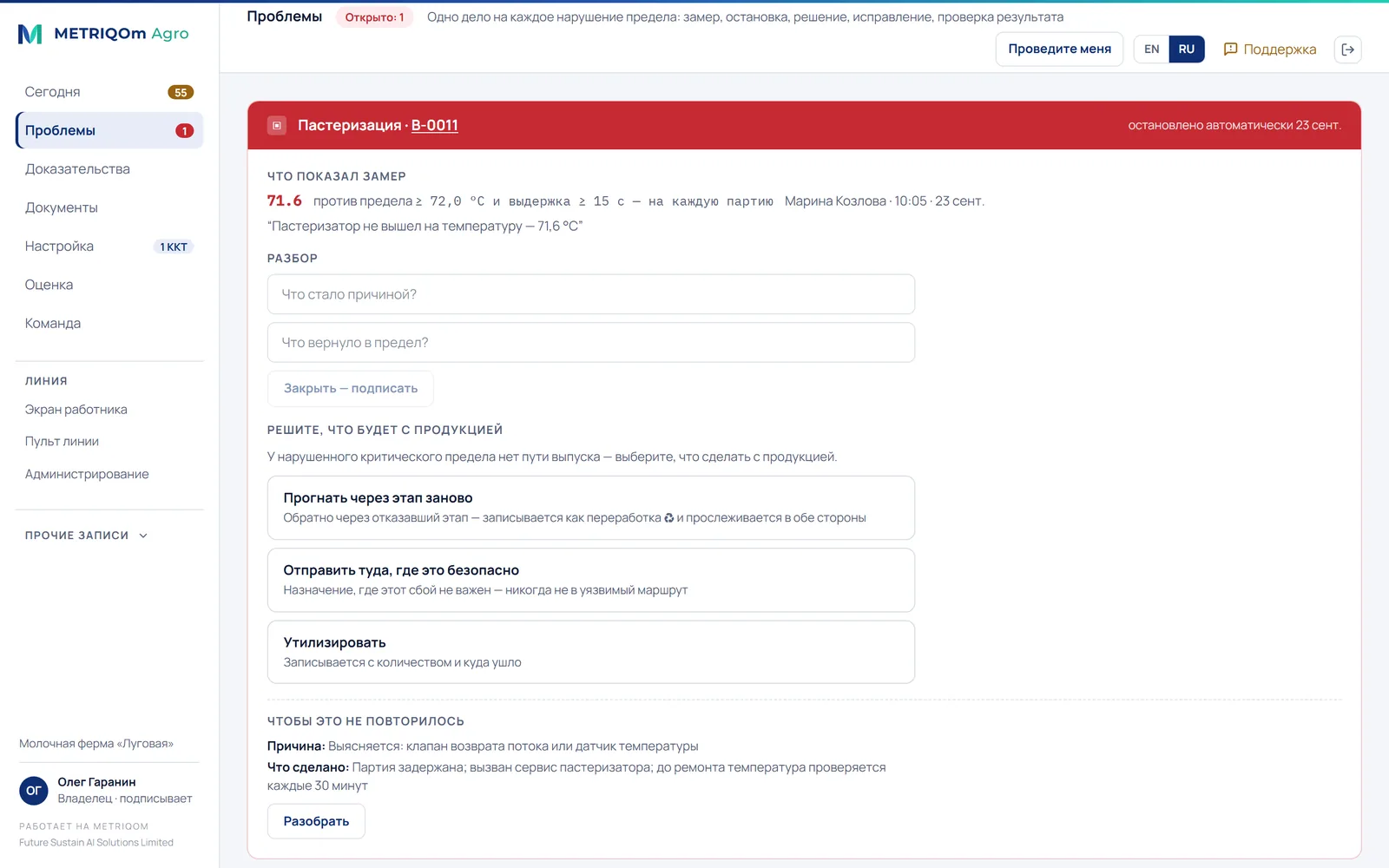Open the Настройка section

click(109, 247)
